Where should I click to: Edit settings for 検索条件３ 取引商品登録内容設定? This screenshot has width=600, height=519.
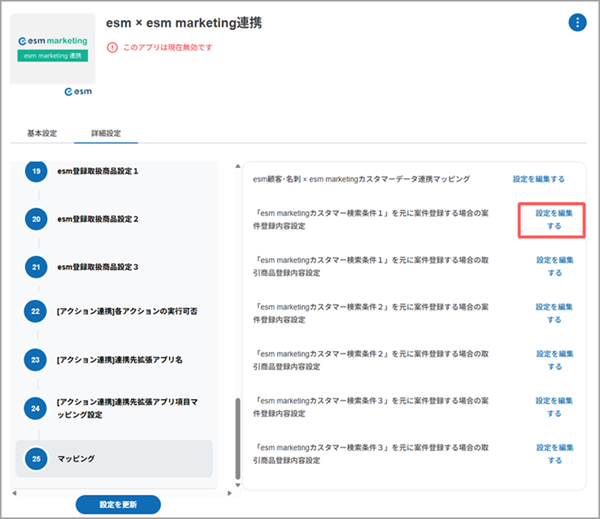[x=553, y=453]
